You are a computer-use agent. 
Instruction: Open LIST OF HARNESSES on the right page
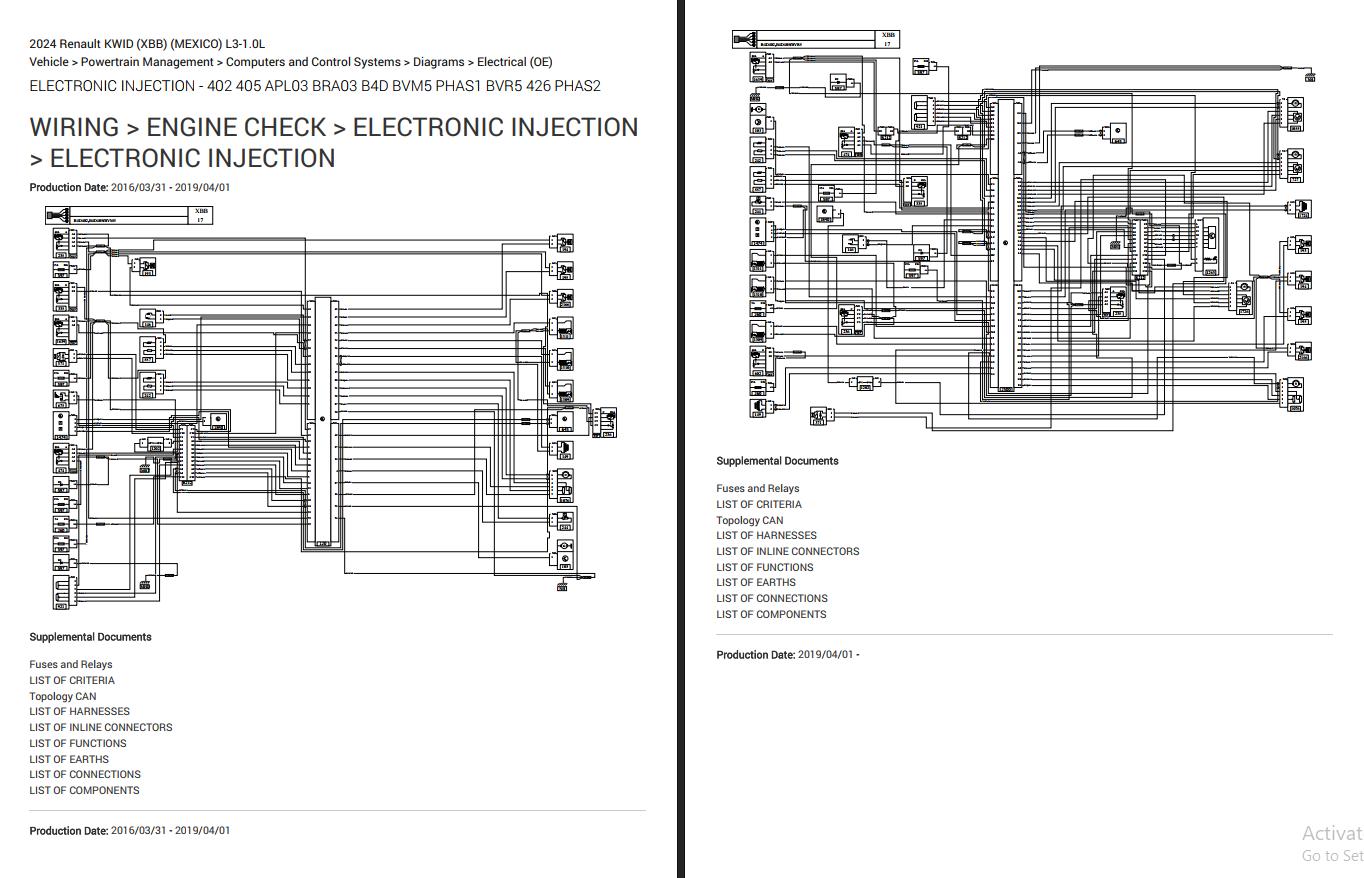tap(766, 535)
